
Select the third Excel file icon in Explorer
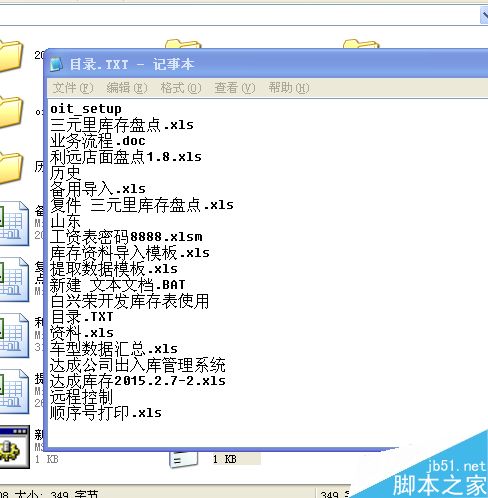pos(14,336)
